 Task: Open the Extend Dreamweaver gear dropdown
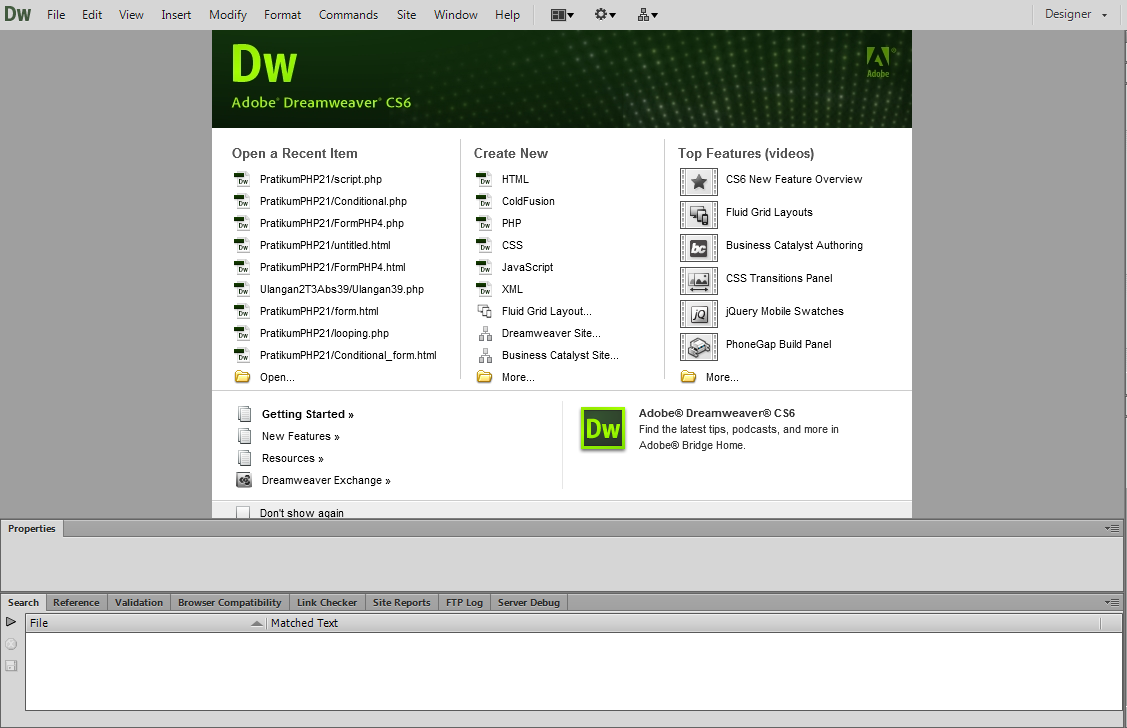pyautogui.click(x=604, y=14)
